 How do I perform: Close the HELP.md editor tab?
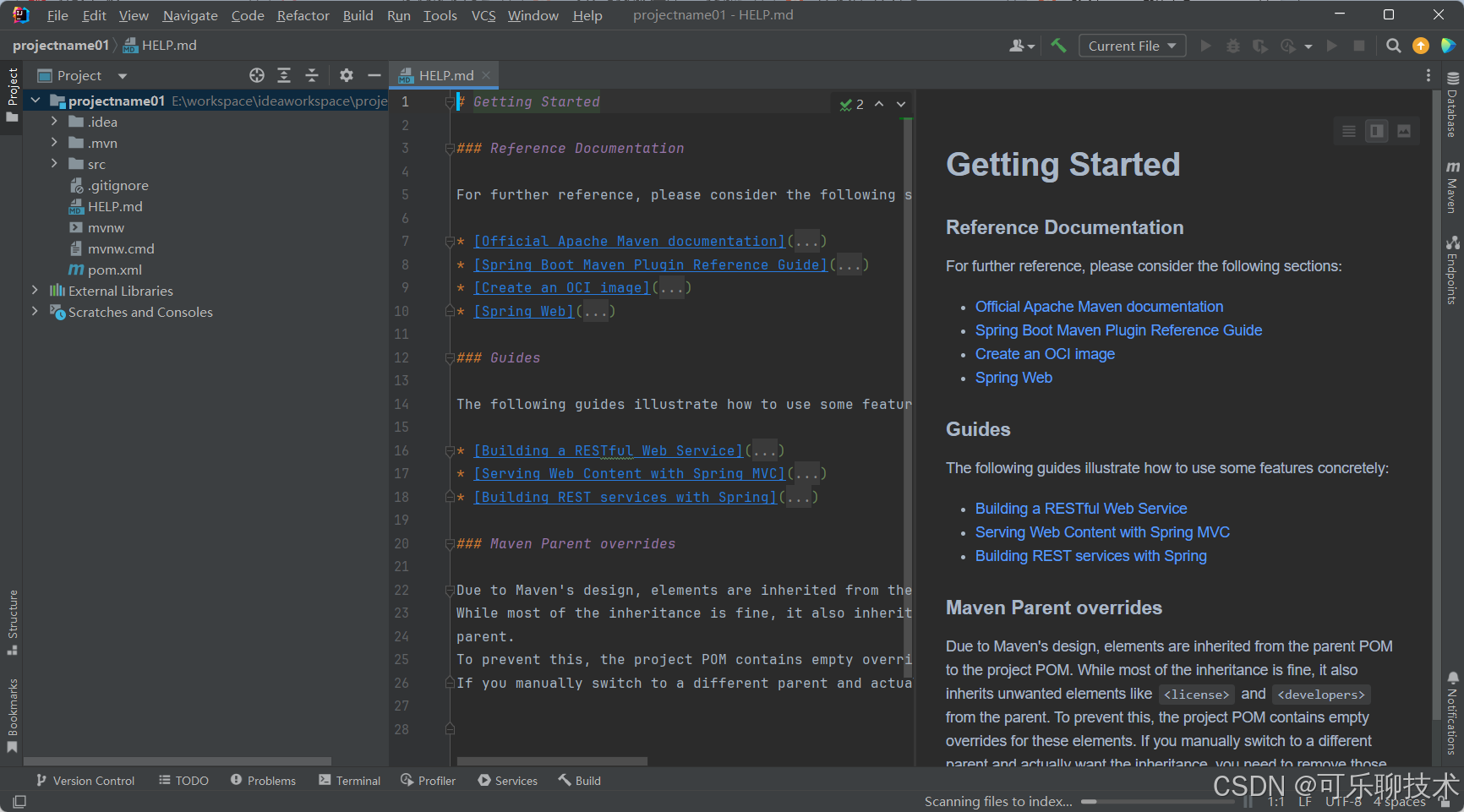tap(486, 75)
